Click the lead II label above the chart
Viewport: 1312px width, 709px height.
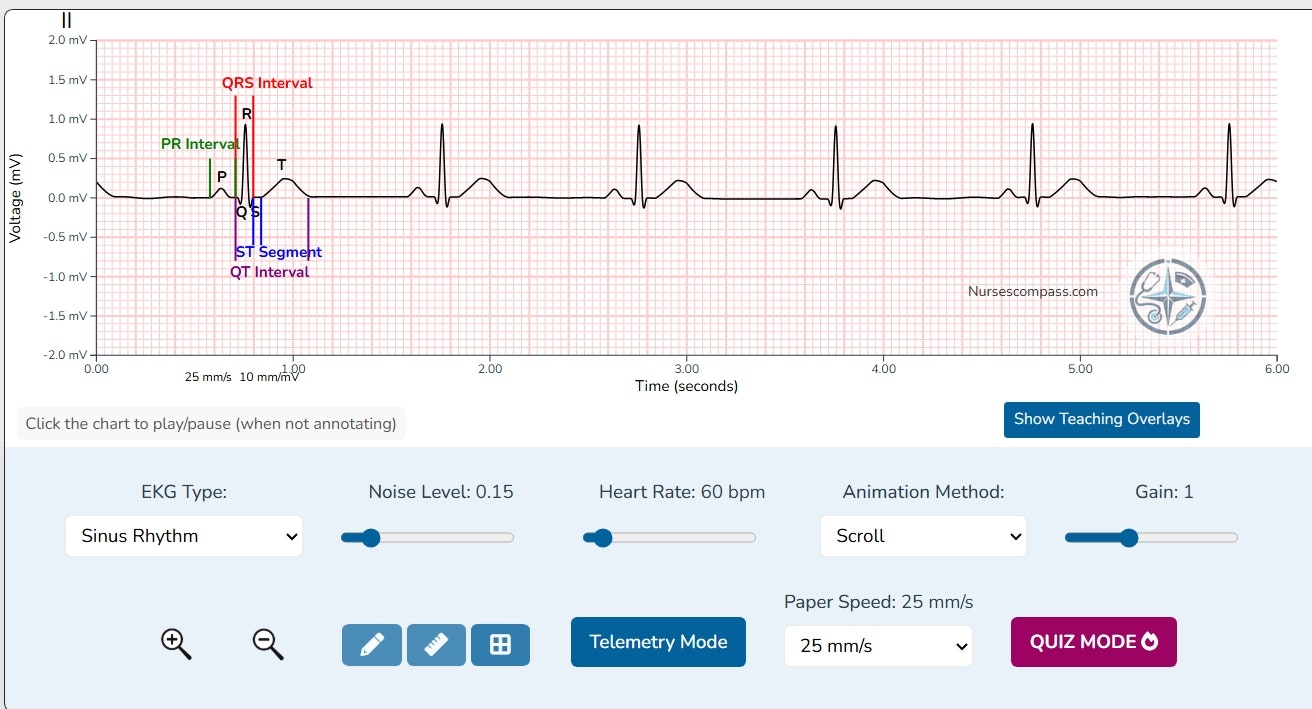pyautogui.click(x=65, y=19)
